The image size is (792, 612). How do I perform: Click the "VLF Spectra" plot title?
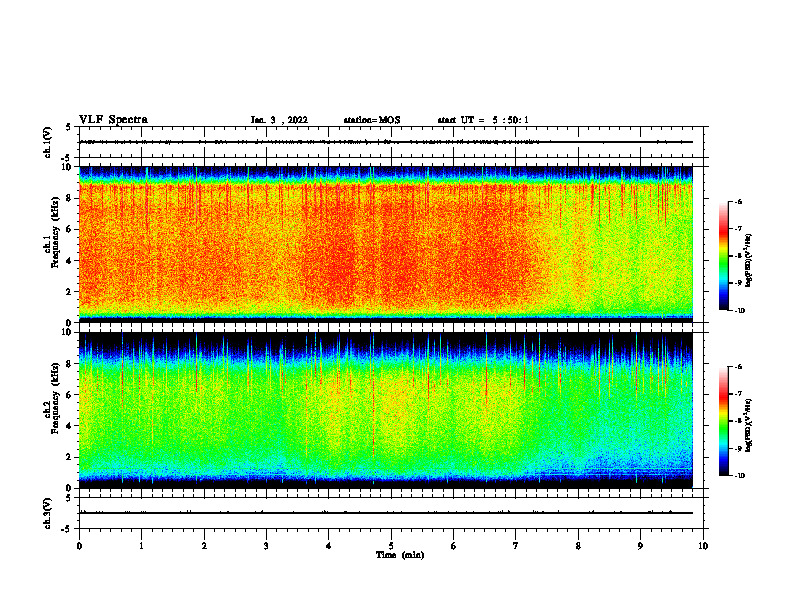[x=113, y=119]
